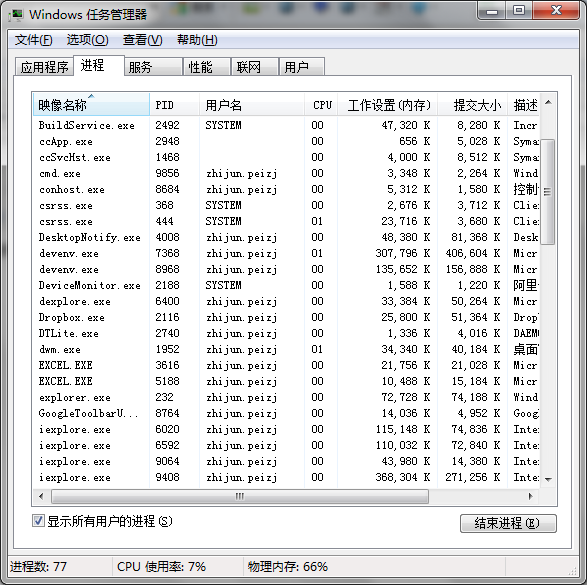
Task: Click the horizontal scrollbar left arrow
Action: click(41, 496)
